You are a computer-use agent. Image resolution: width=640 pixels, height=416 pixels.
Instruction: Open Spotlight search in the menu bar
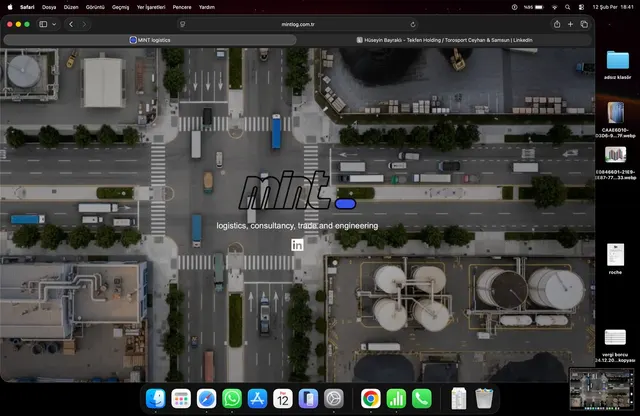point(567,7)
